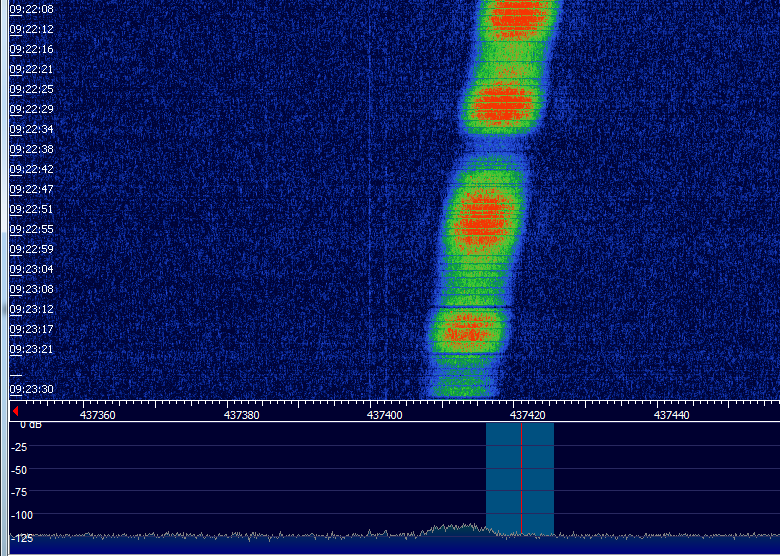Click the 09:22:08 waterfall timestamp

31,9
